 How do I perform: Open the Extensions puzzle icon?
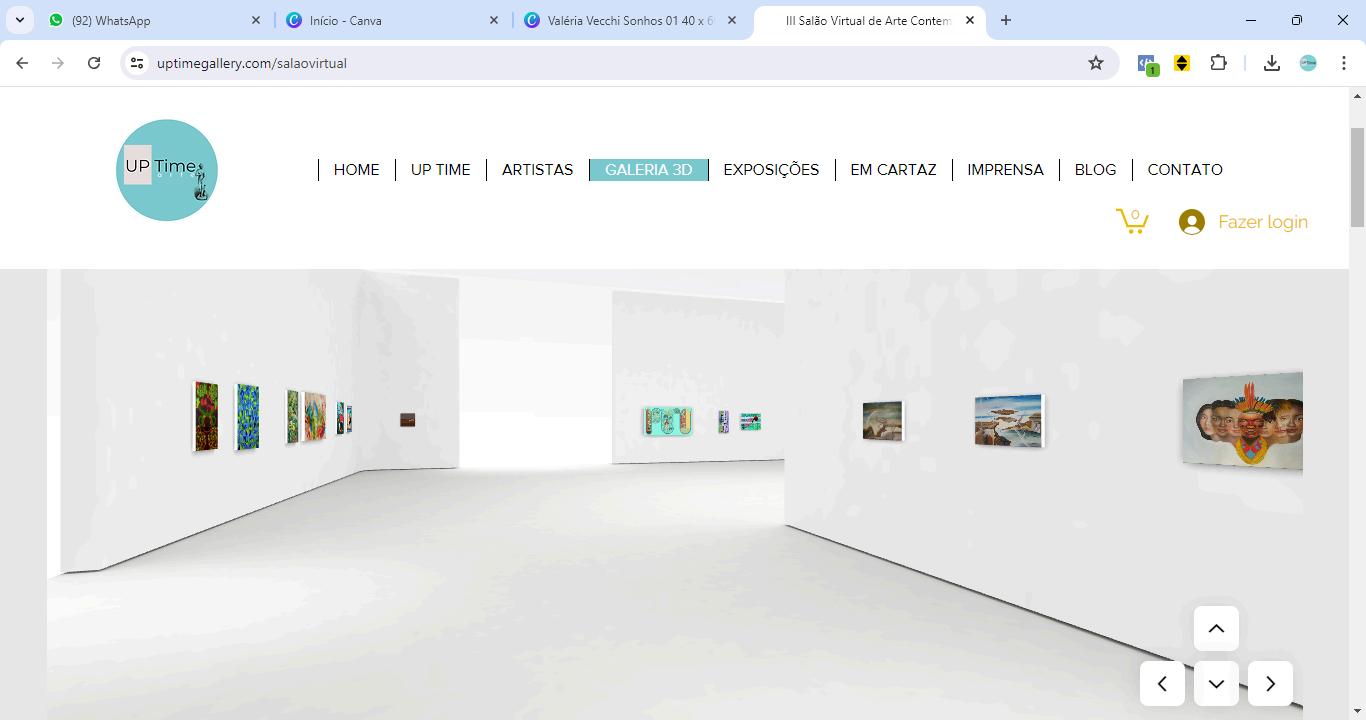point(1218,63)
